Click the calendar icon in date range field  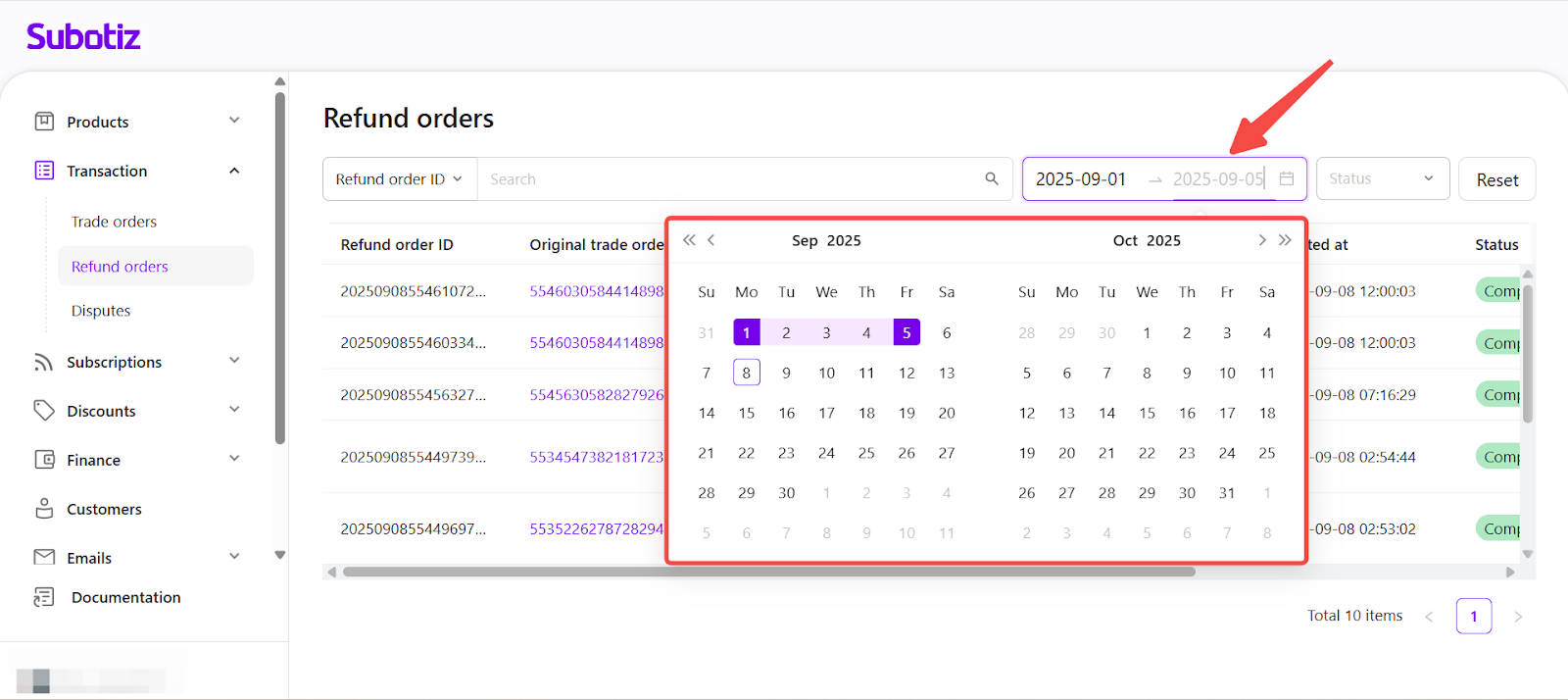[1287, 178]
